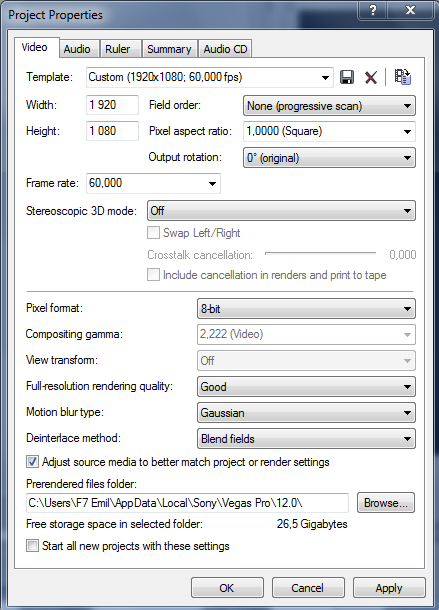This screenshot has width=439, height=610.
Task: Check Start all new projects with these settings
Action: click(x=32, y=546)
